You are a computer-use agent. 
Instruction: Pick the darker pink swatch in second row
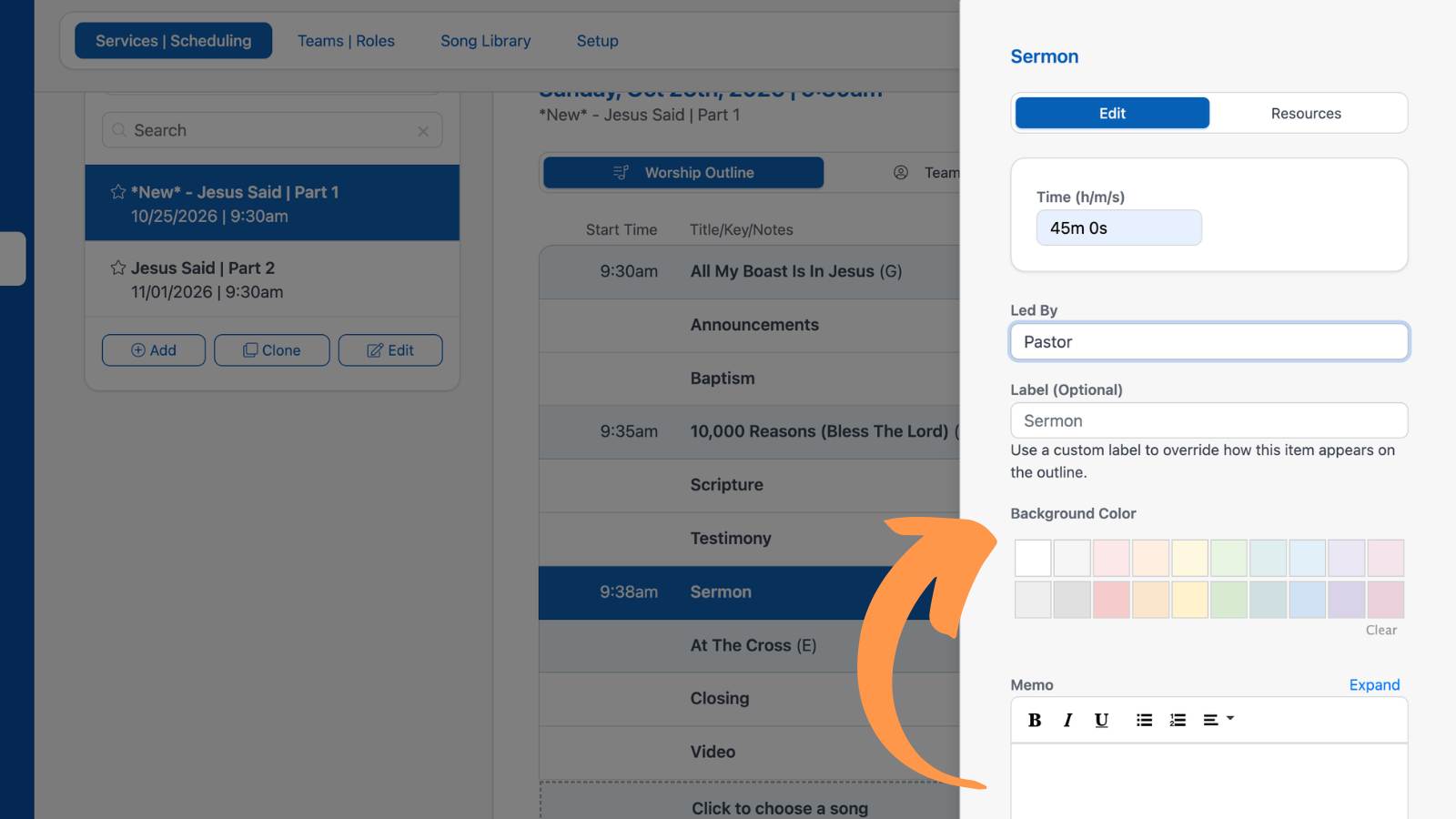click(x=1386, y=600)
